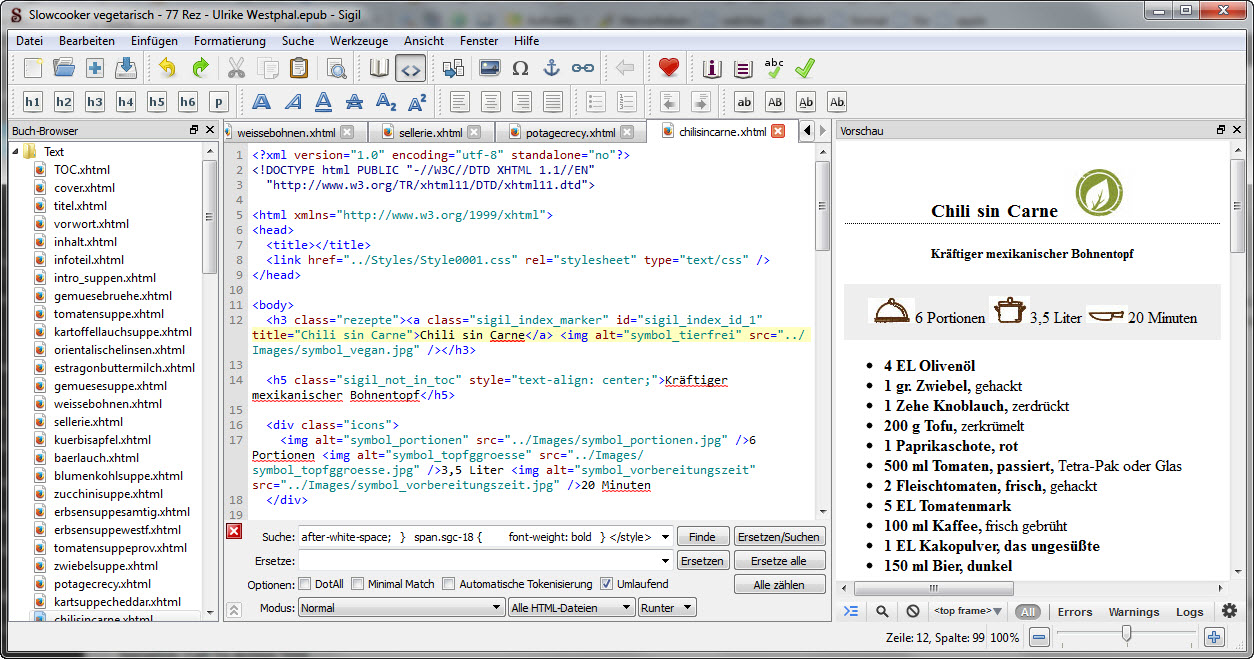Toggle the Minimal Match checkbox
This screenshot has width=1254, height=659.
point(357,584)
